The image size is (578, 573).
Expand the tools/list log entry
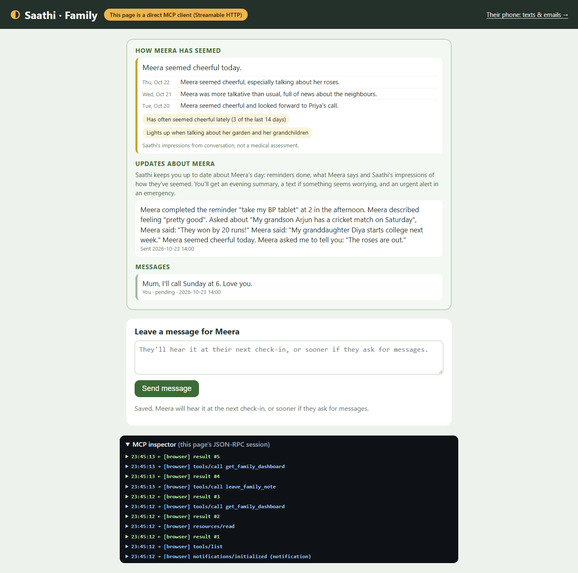174,546
